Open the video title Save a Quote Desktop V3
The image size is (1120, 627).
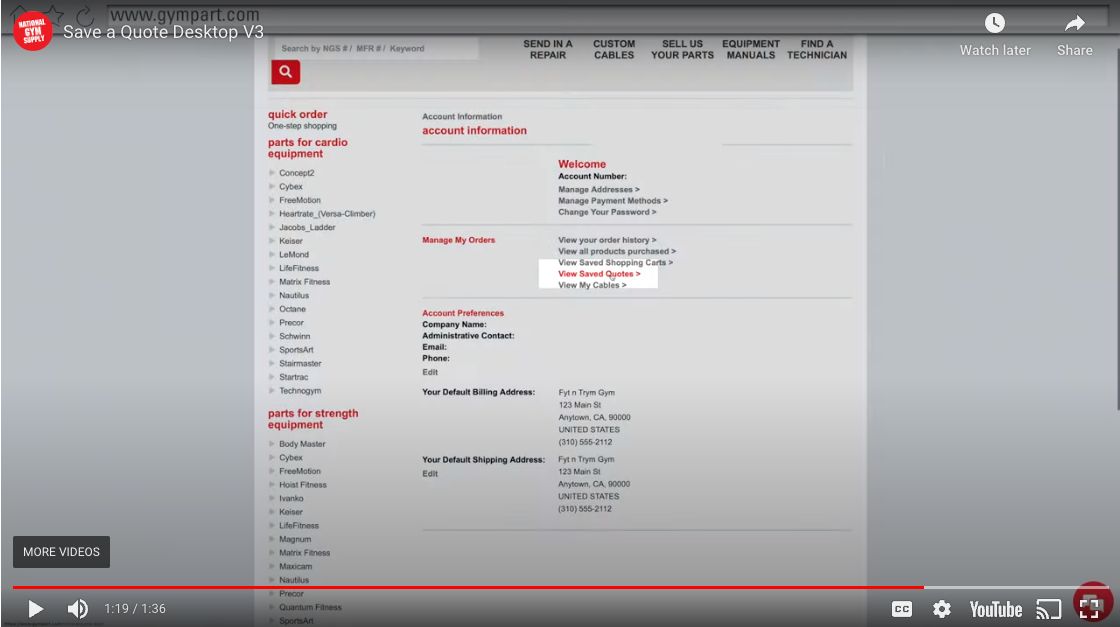pos(164,32)
